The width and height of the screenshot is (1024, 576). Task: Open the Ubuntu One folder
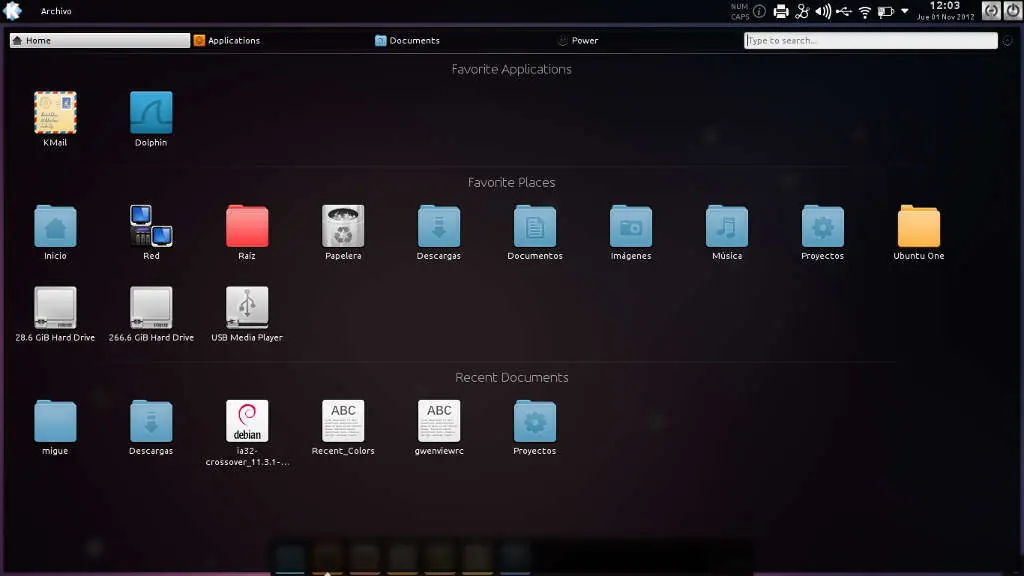coord(919,232)
